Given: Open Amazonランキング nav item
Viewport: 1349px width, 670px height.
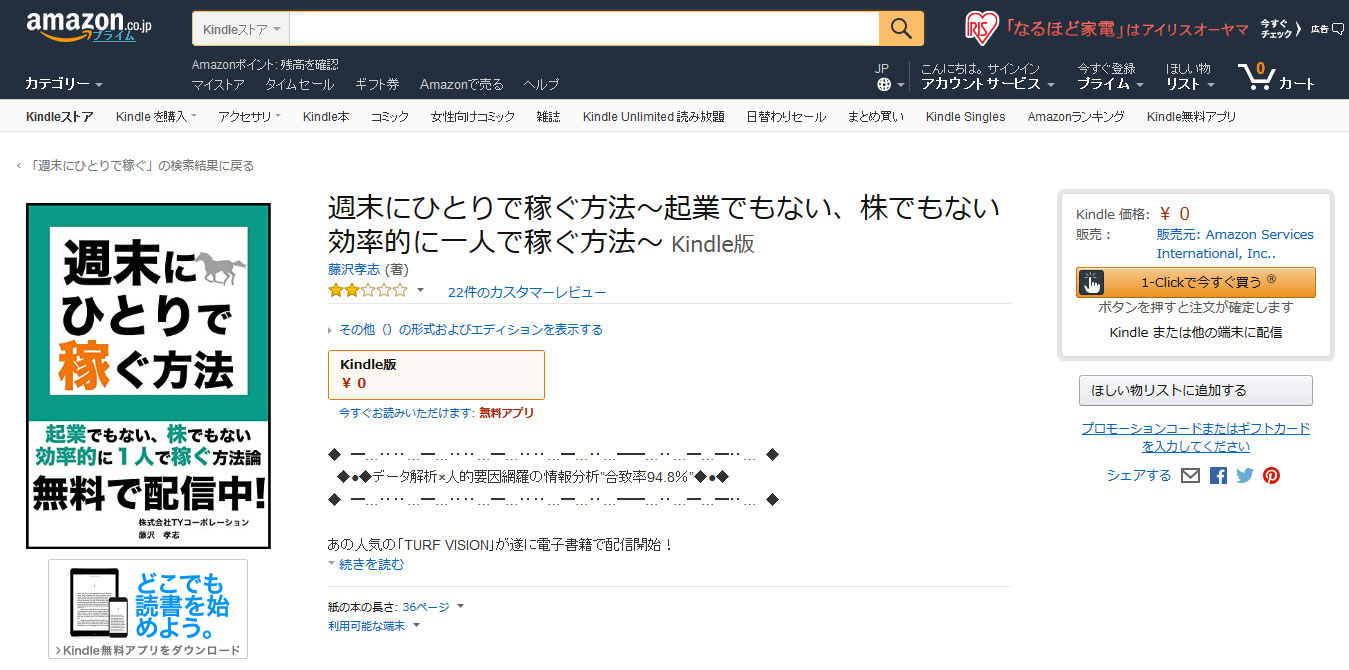Looking at the screenshot, I should [1076, 117].
